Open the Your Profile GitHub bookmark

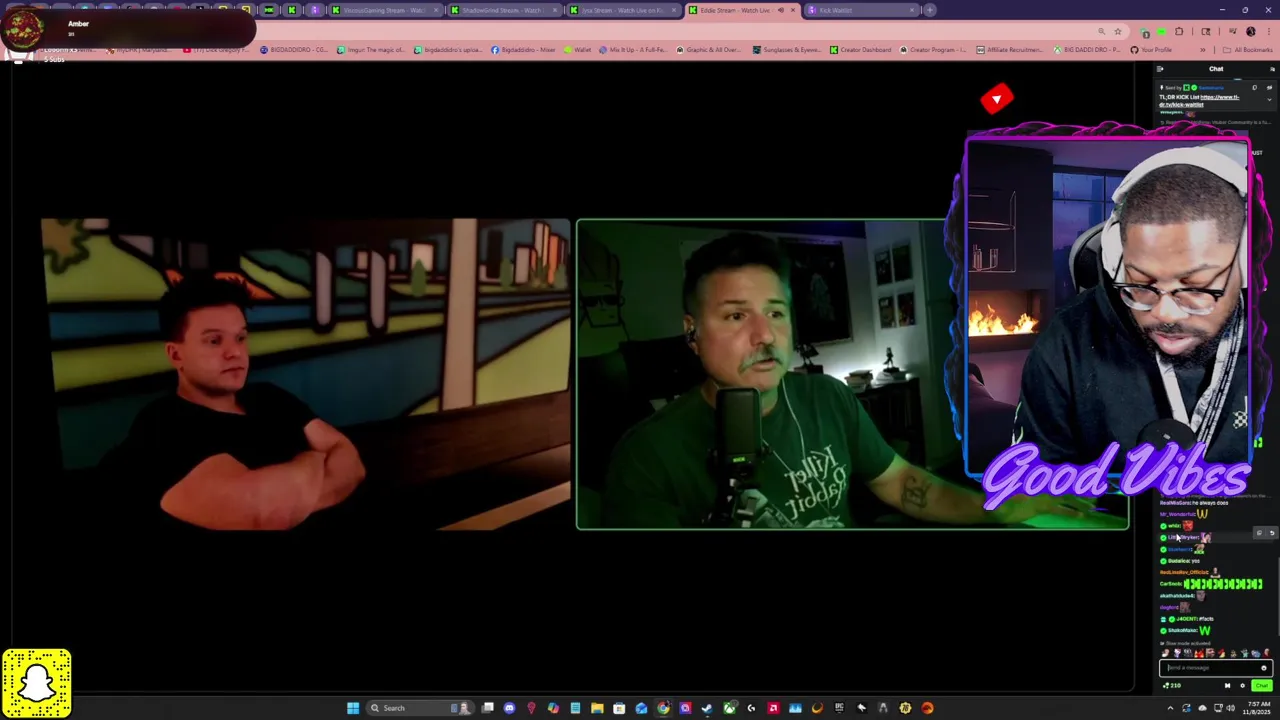[1151, 50]
